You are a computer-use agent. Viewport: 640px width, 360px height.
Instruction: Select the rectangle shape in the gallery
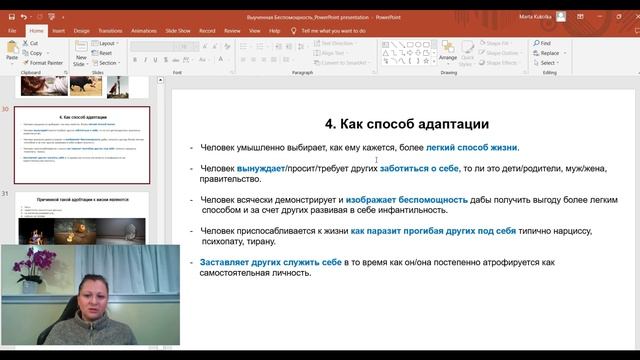pos(410,44)
